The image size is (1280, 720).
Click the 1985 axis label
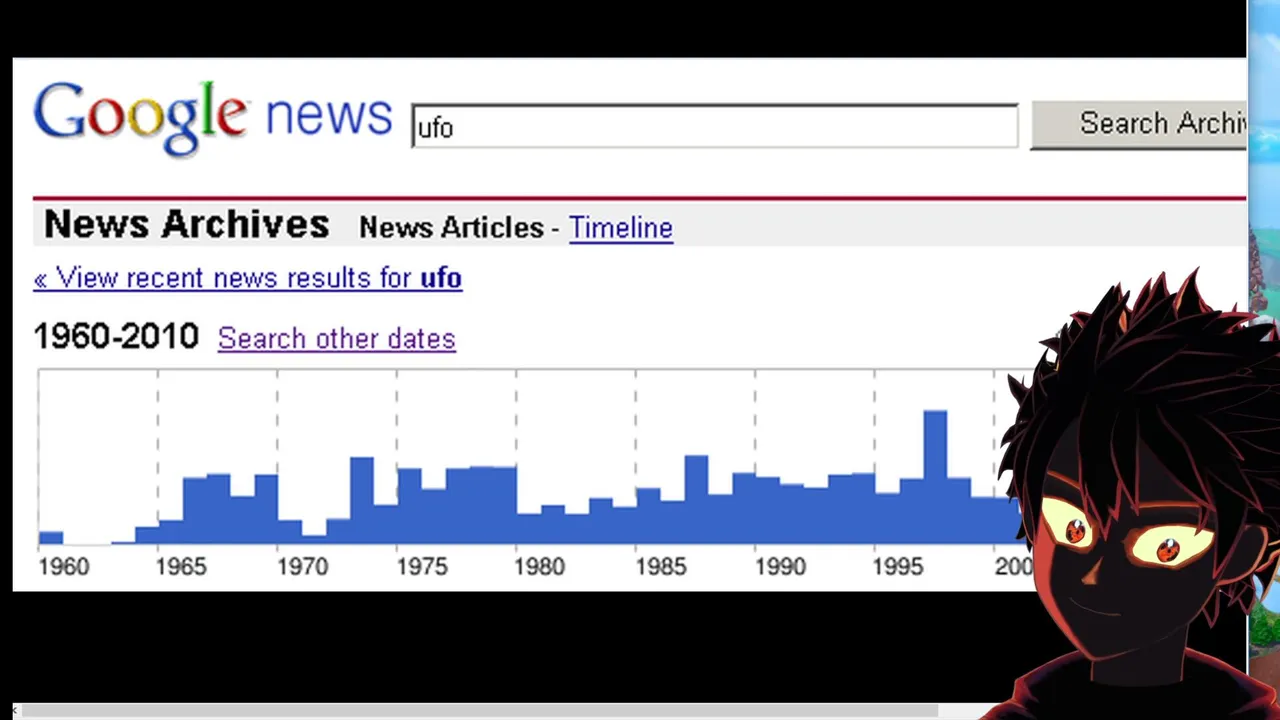pos(661,567)
